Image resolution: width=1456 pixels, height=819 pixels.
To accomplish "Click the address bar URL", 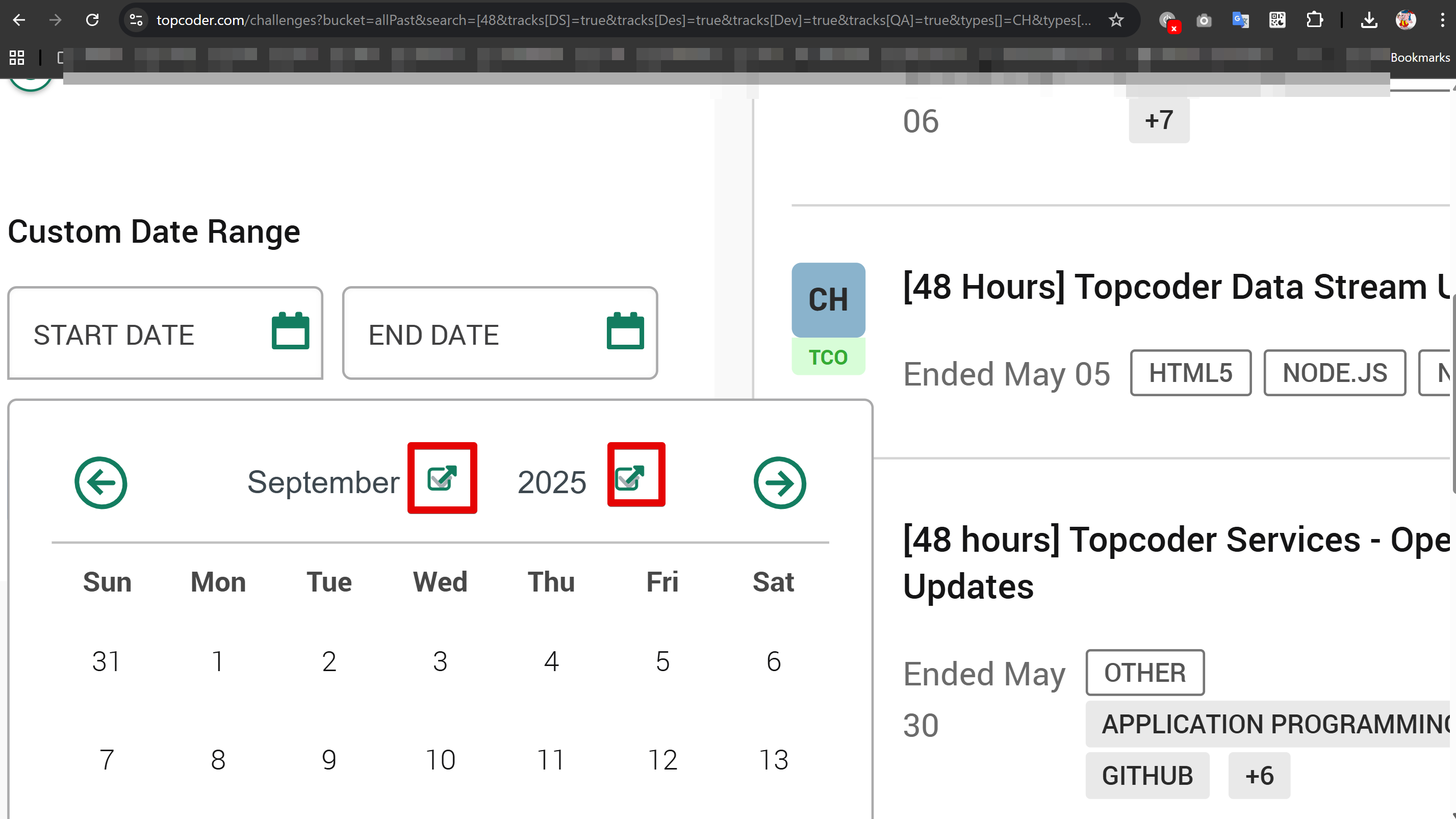I will tap(622, 20).
